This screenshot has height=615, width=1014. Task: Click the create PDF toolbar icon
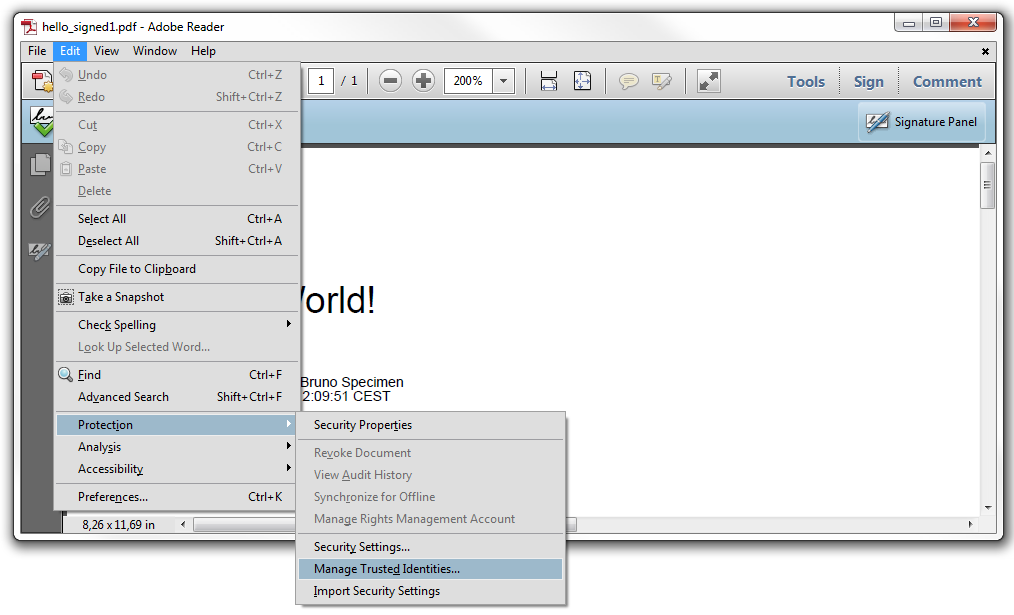42,81
